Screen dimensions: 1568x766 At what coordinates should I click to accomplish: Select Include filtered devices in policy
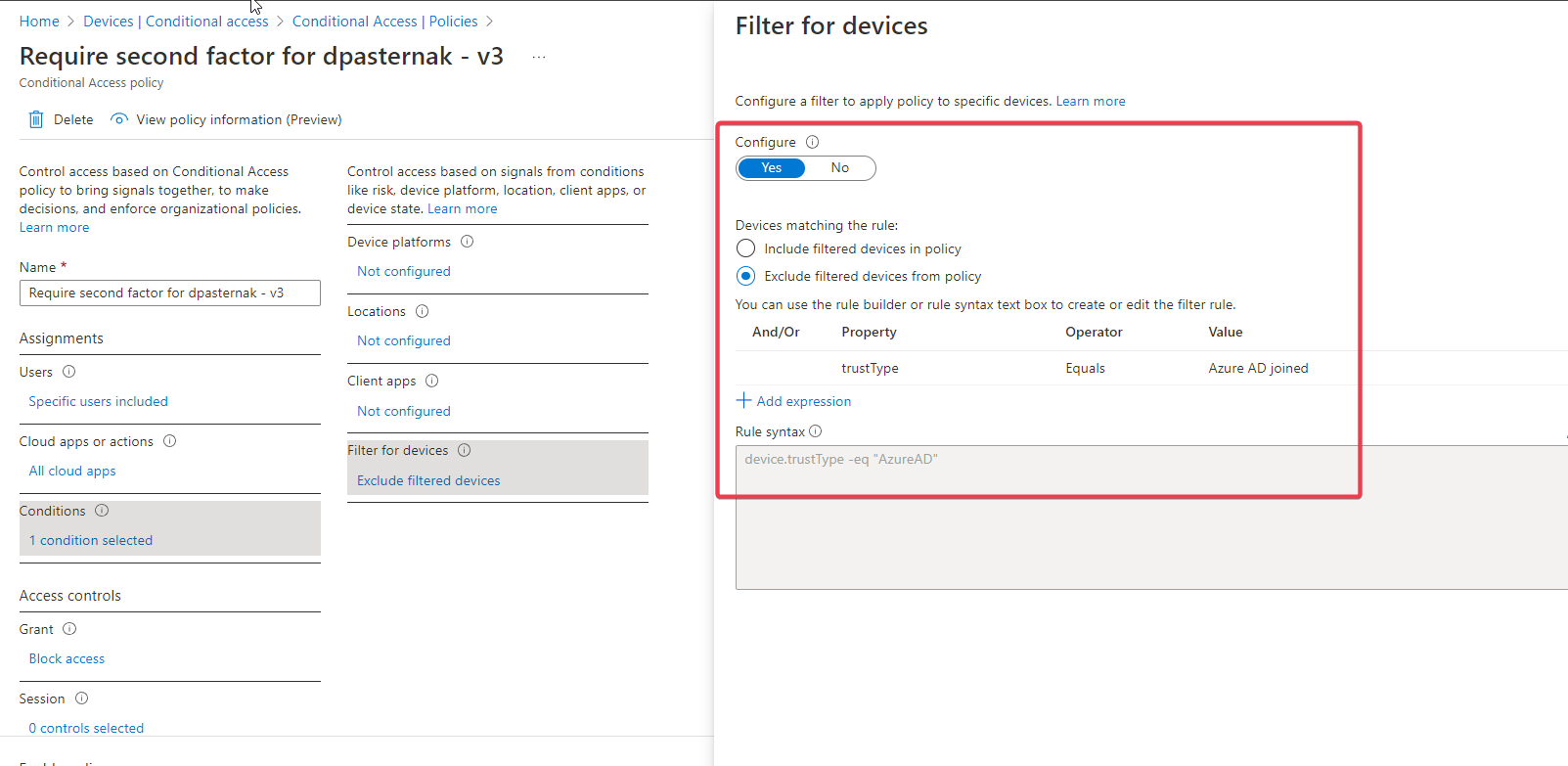click(x=746, y=248)
